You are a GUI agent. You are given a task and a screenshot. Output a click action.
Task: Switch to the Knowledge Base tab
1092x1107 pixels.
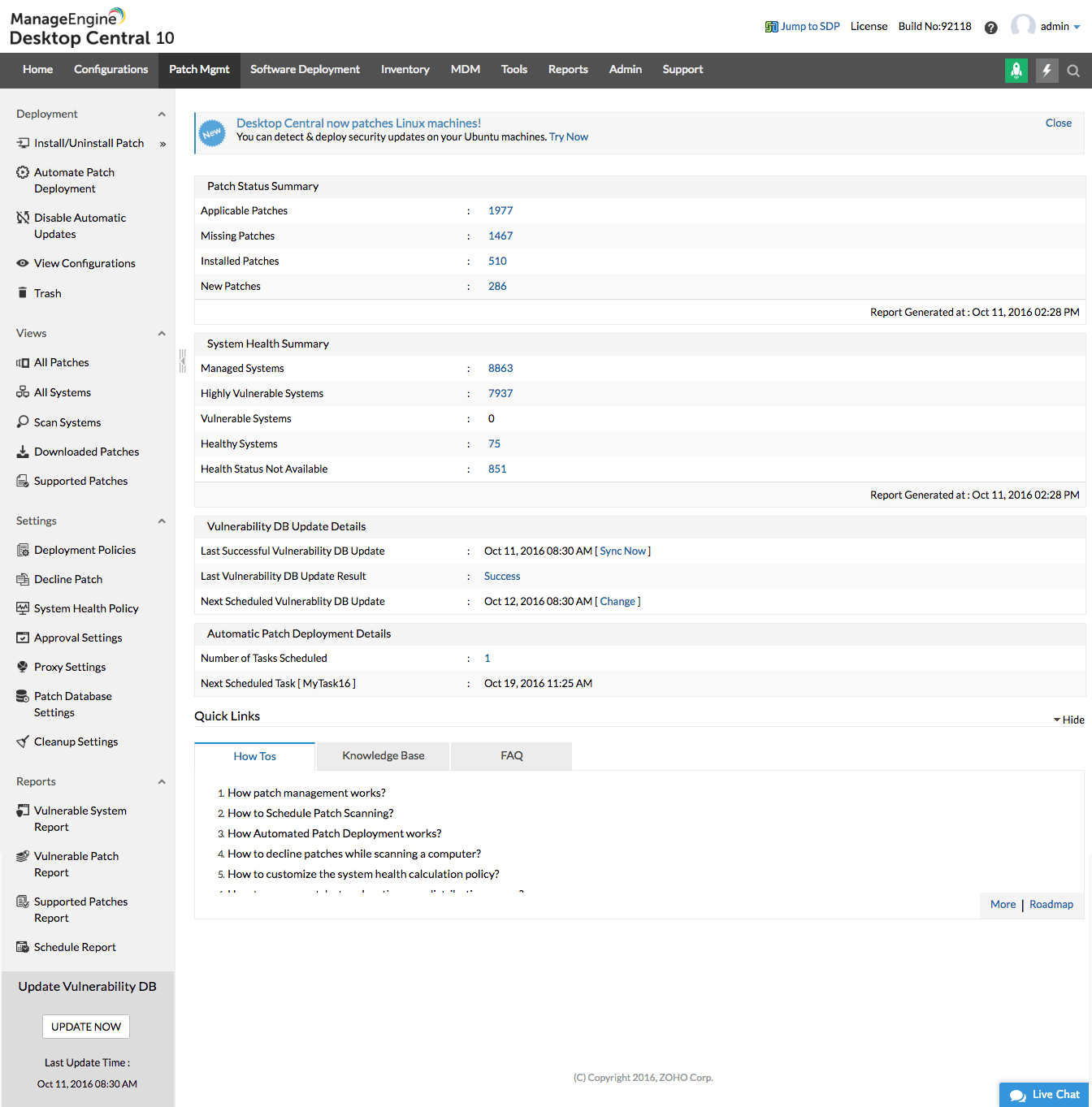[383, 755]
